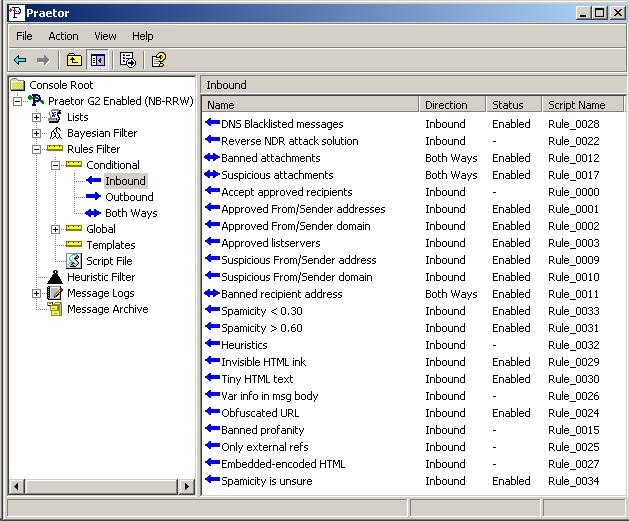The width and height of the screenshot is (629, 521).
Task: Click the tree pane scroll-right arrow
Action: (187, 487)
